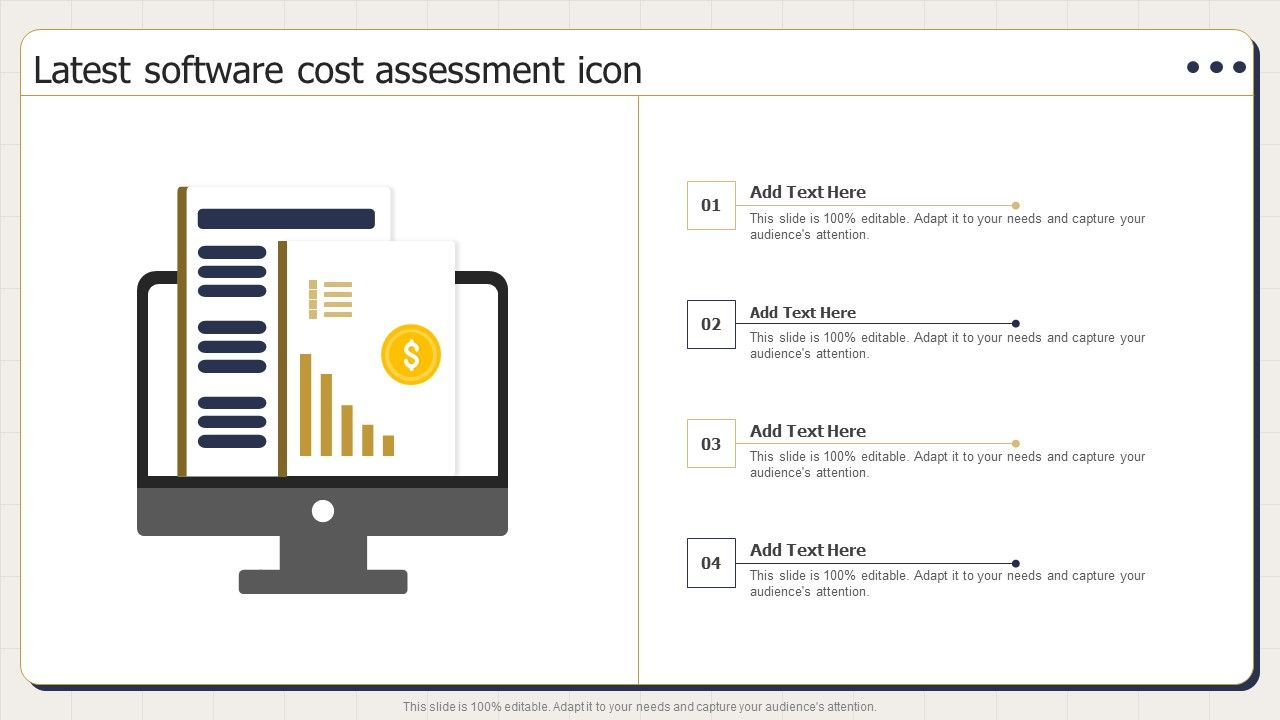Select 'Add Text Here' heading beside 01
The image size is (1280, 720).
(808, 192)
